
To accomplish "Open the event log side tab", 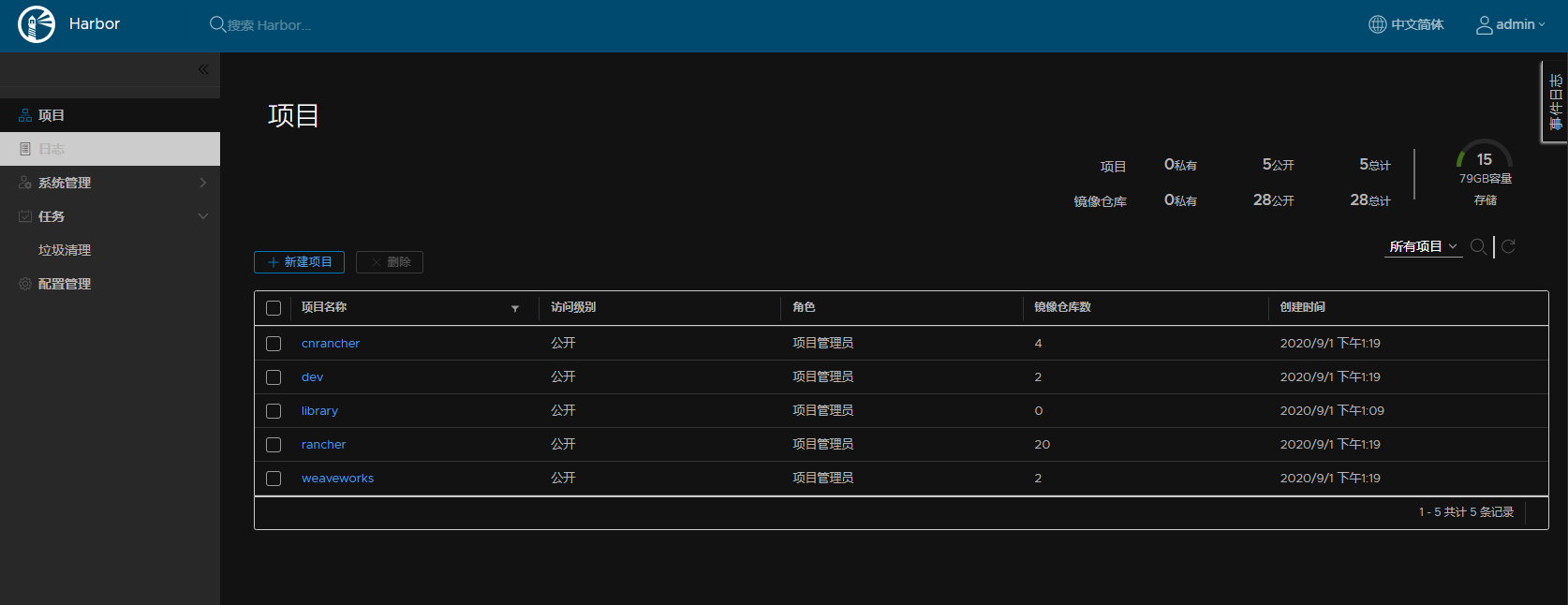I will click(x=1555, y=102).
